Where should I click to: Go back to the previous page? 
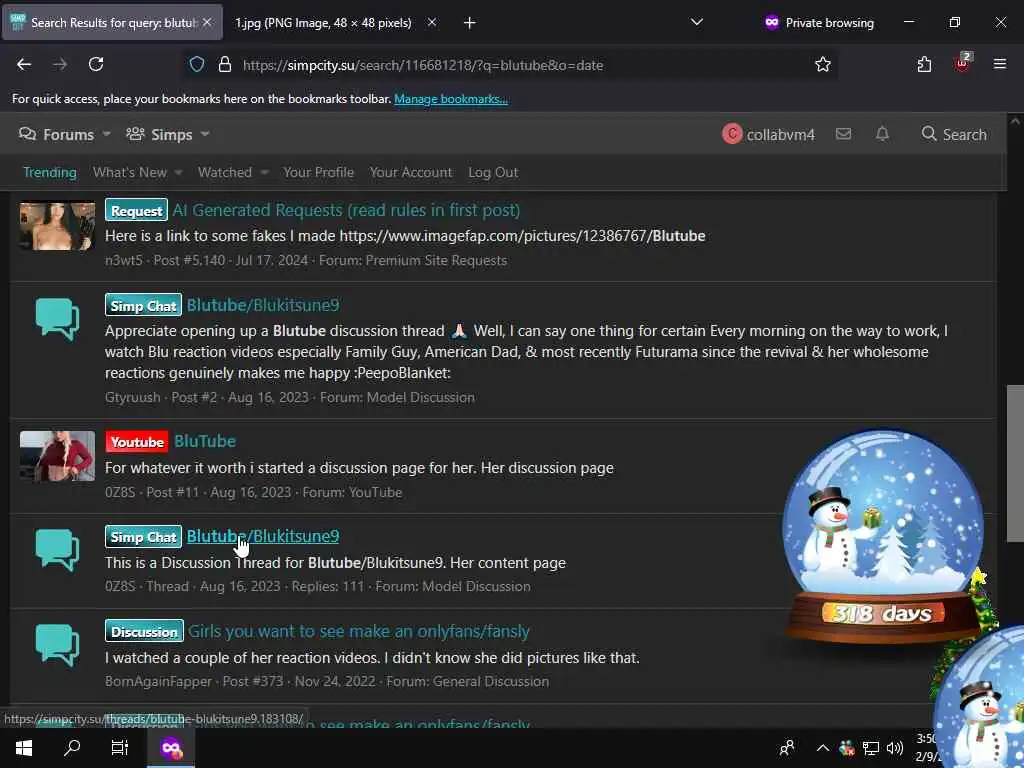coord(24,64)
